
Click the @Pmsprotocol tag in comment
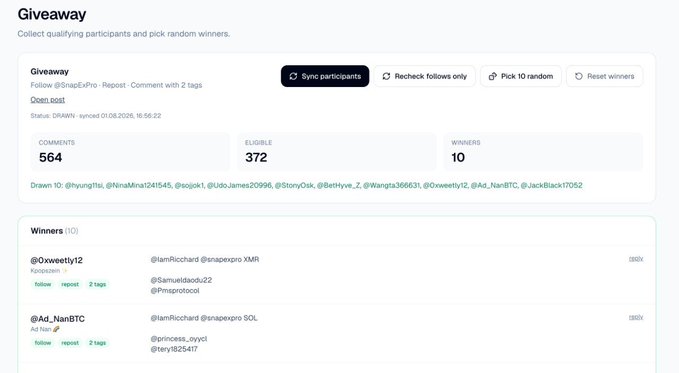coord(175,291)
